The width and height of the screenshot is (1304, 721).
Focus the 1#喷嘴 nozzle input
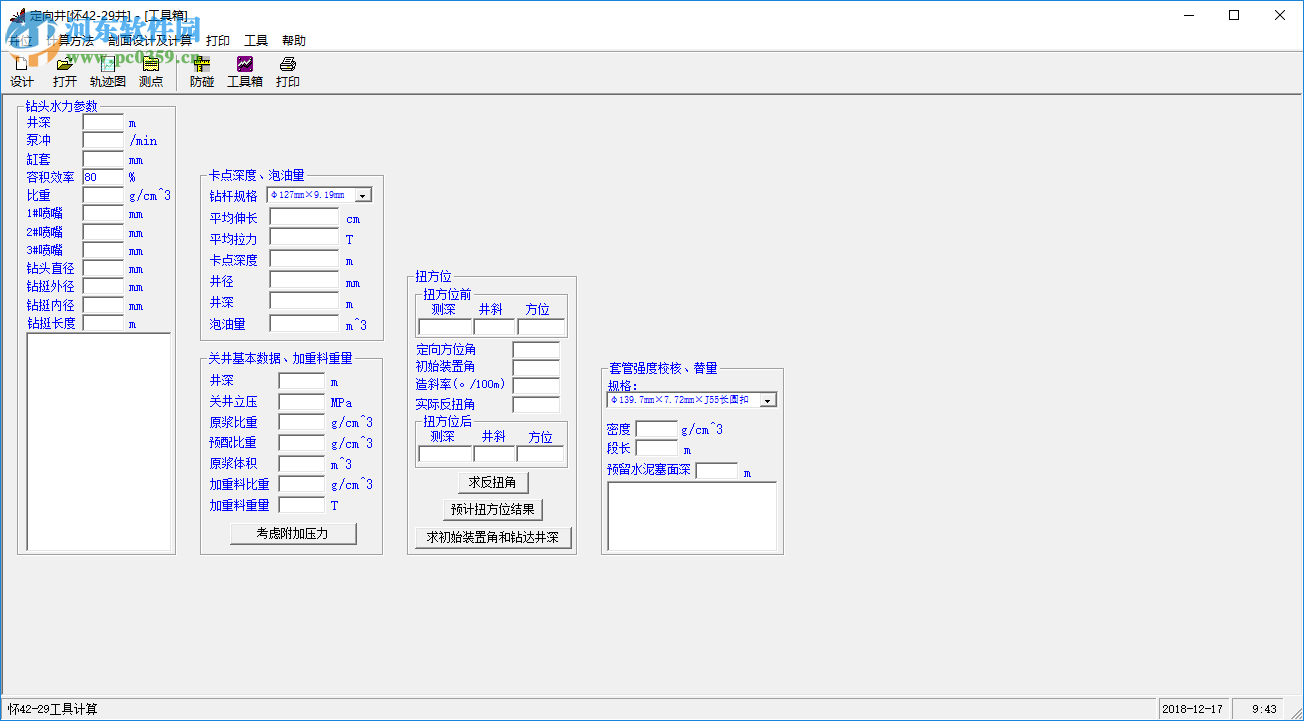pyautogui.click(x=103, y=214)
